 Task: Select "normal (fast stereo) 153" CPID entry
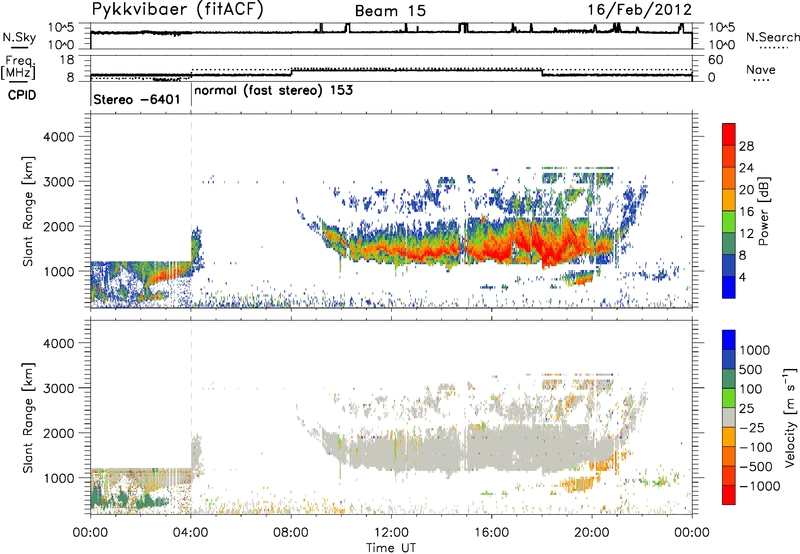(x=273, y=90)
